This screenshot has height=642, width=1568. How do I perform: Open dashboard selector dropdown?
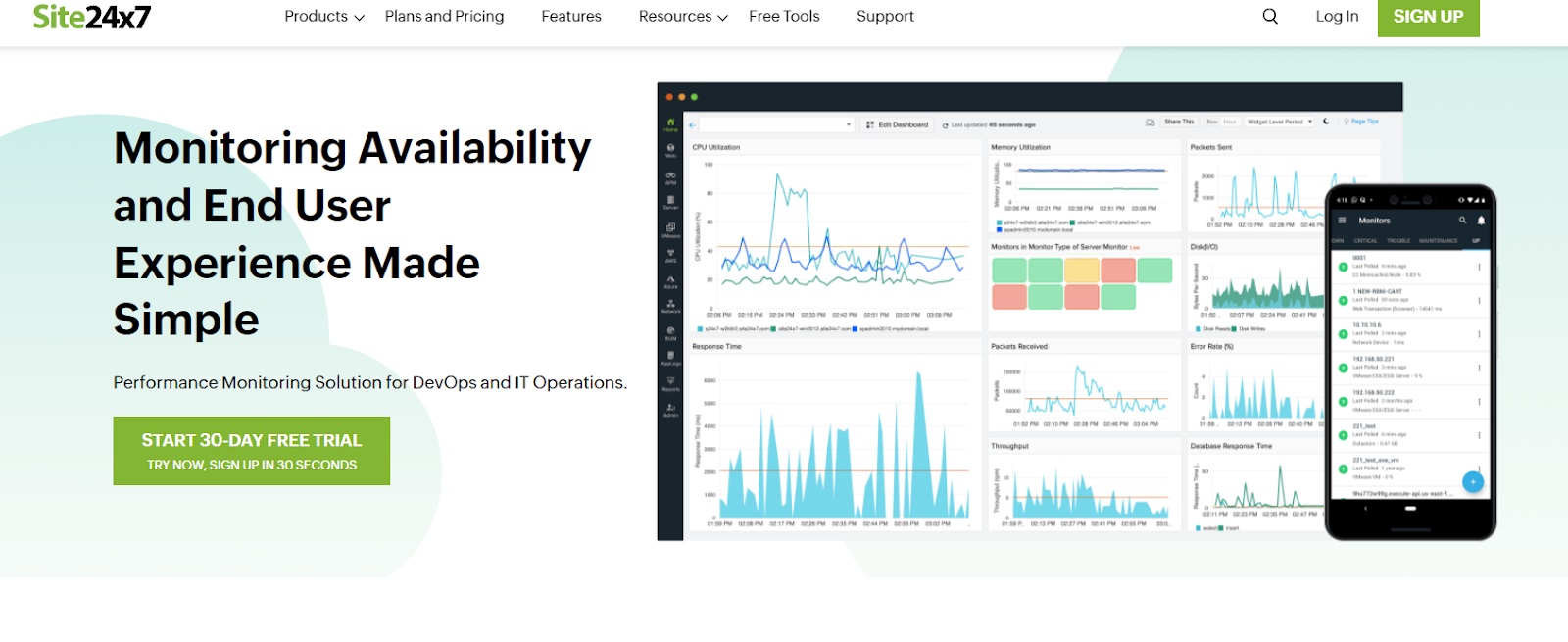tap(775, 124)
